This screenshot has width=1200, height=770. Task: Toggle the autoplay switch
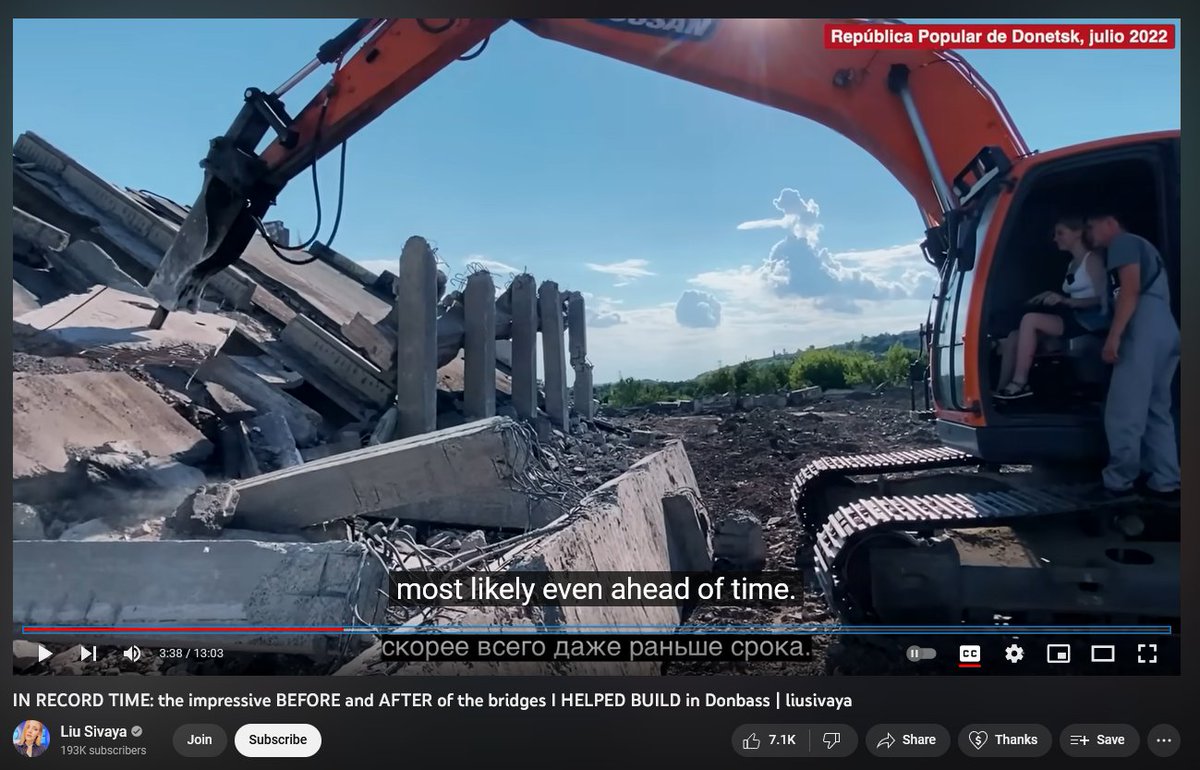[921, 653]
